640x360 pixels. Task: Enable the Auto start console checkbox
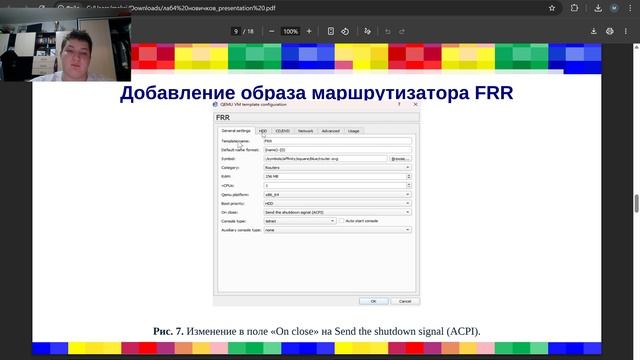tap(342, 221)
